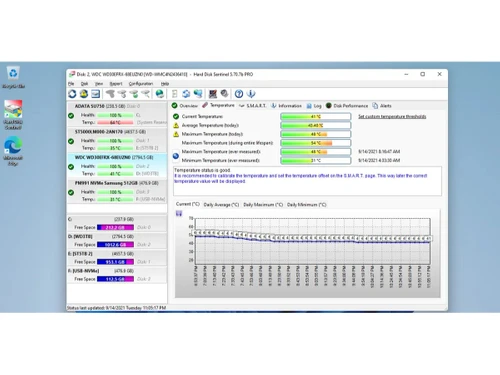
Task: Click the 9/14/2021 minimum temperature timestamp
Action: click(379, 160)
